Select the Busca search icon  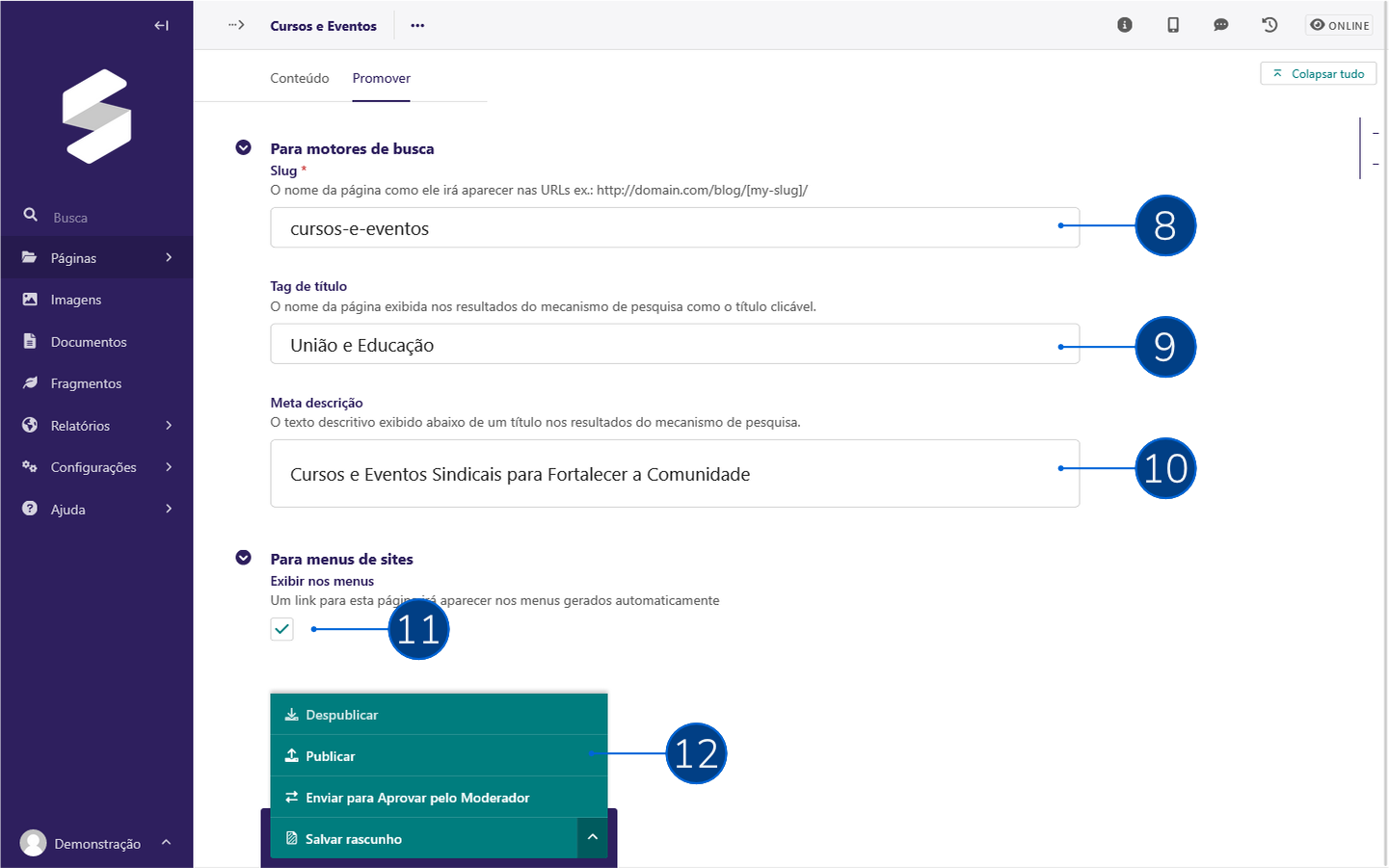coord(32,215)
